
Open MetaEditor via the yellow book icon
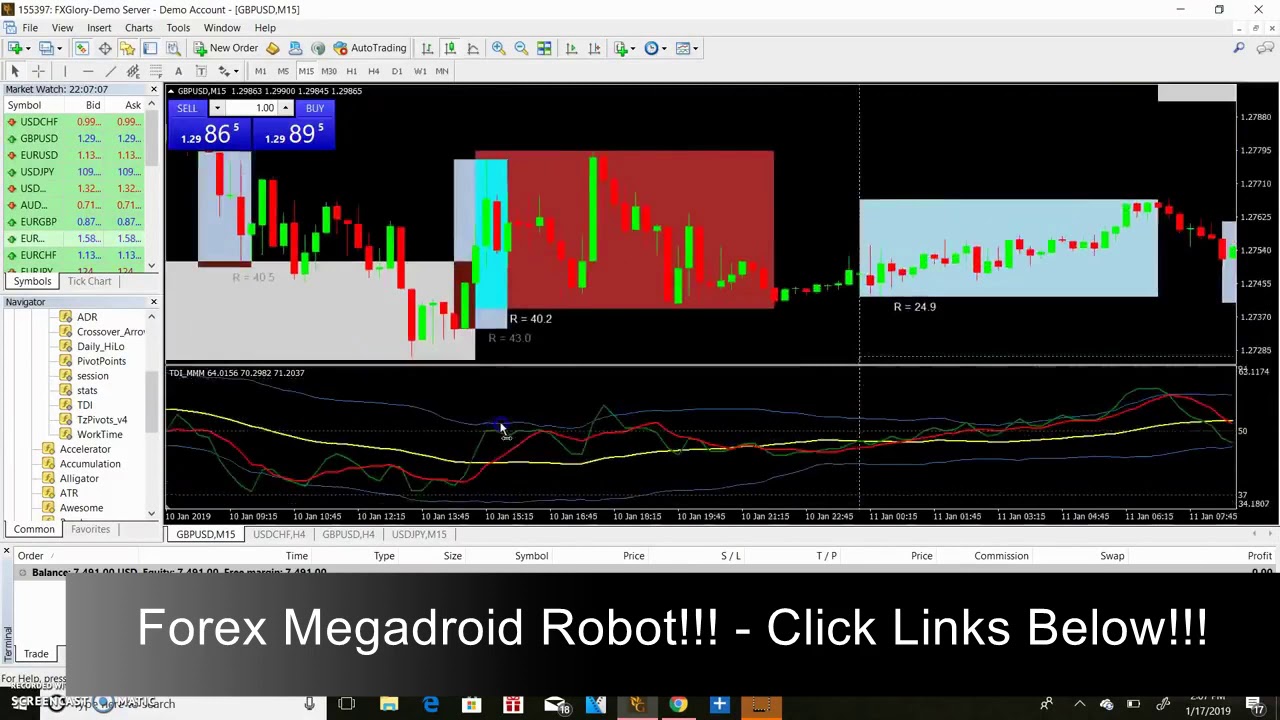pyautogui.click(x=272, y=48)
